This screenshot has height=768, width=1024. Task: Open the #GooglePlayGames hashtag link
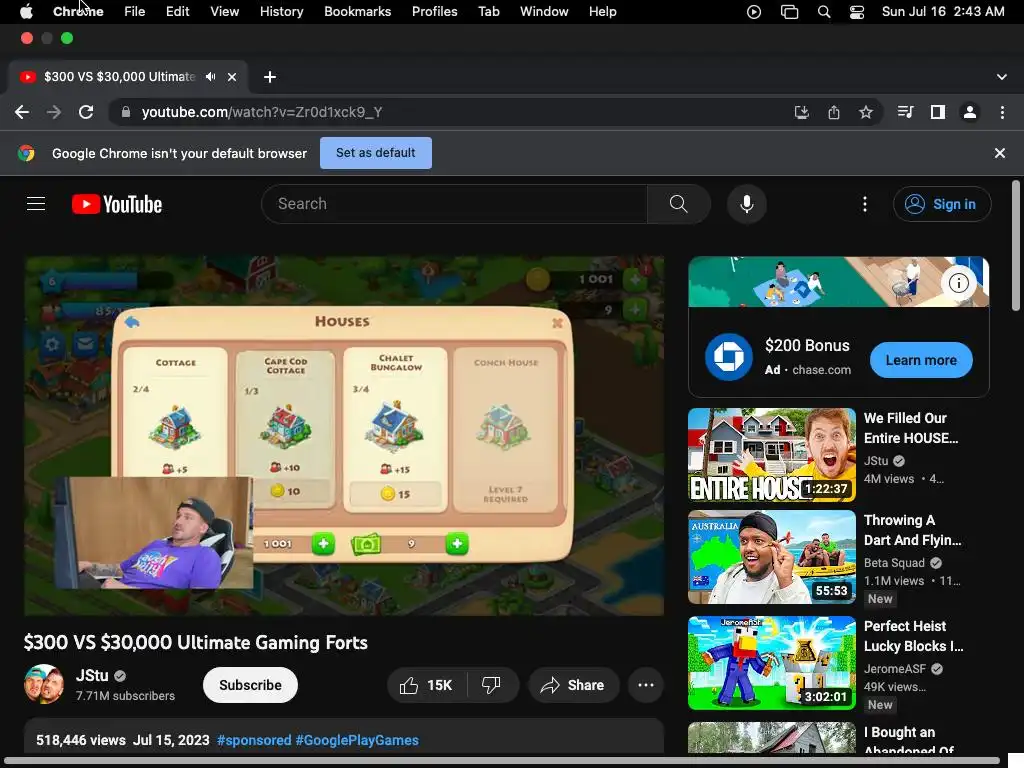coord(357,740)
